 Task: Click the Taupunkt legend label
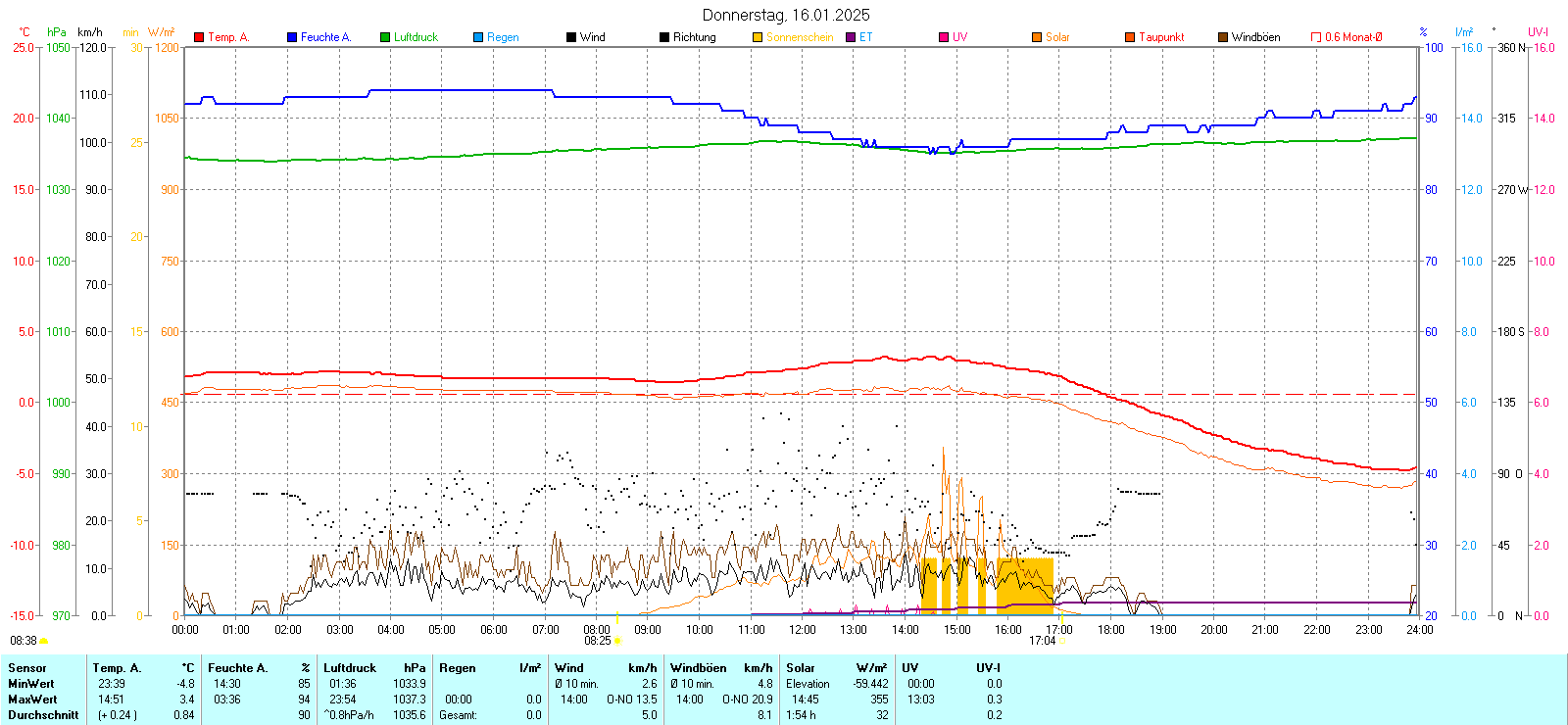(x=1161, y=37)
